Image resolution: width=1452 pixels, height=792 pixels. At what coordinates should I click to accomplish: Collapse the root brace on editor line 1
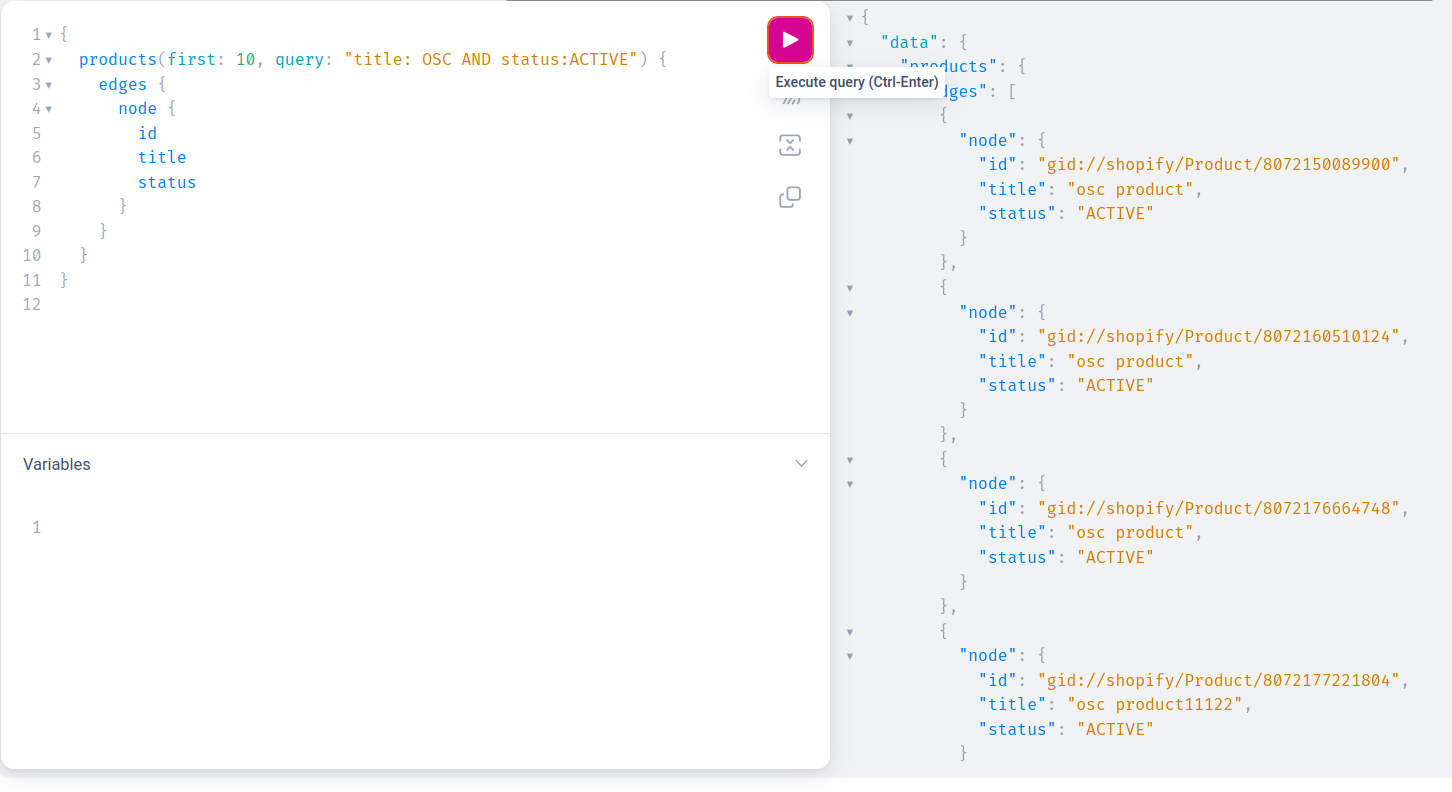pos(48,35)
